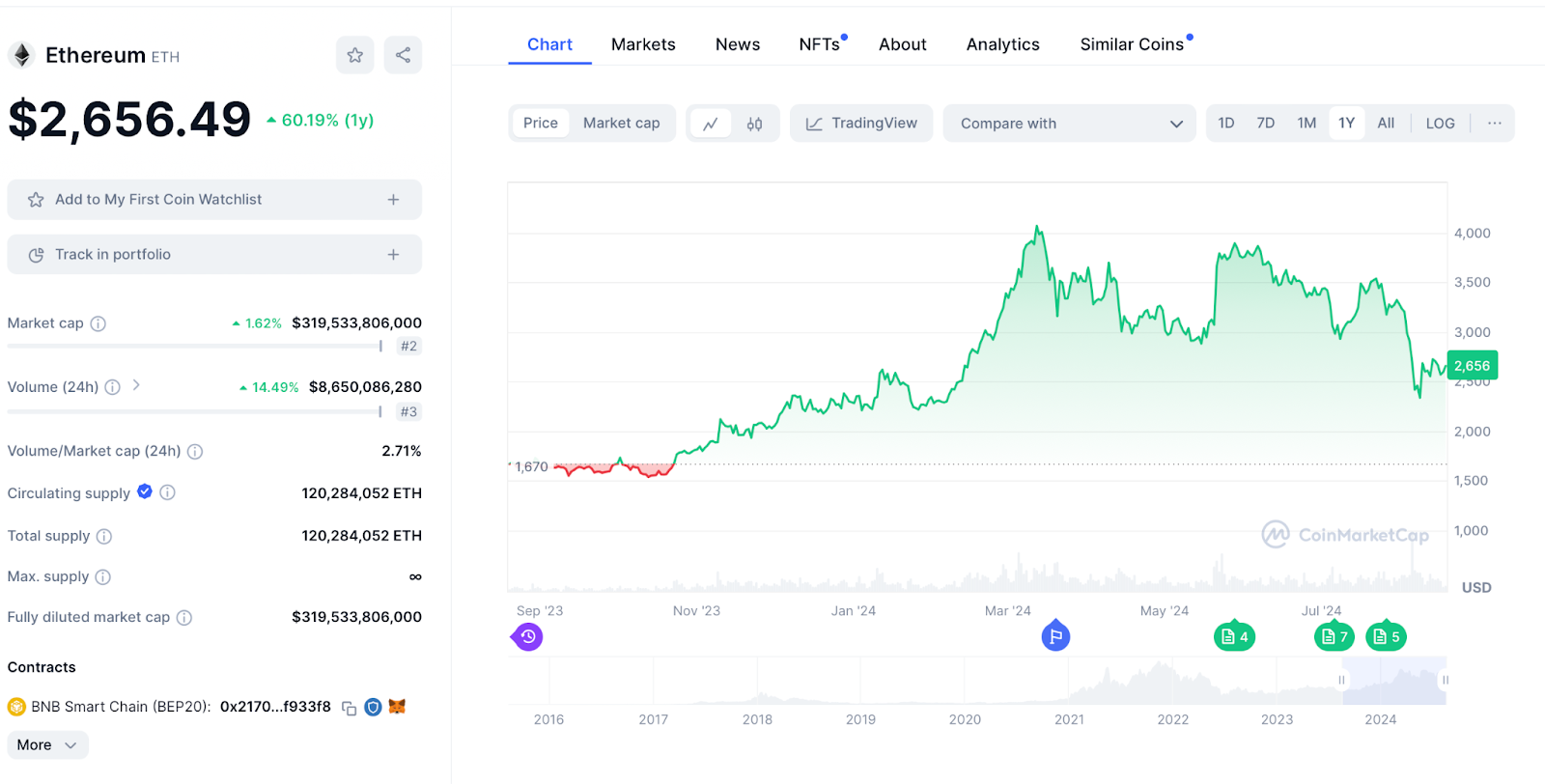Click the info icon next to Market cap
1545x784 pixels.
(98, 323)
